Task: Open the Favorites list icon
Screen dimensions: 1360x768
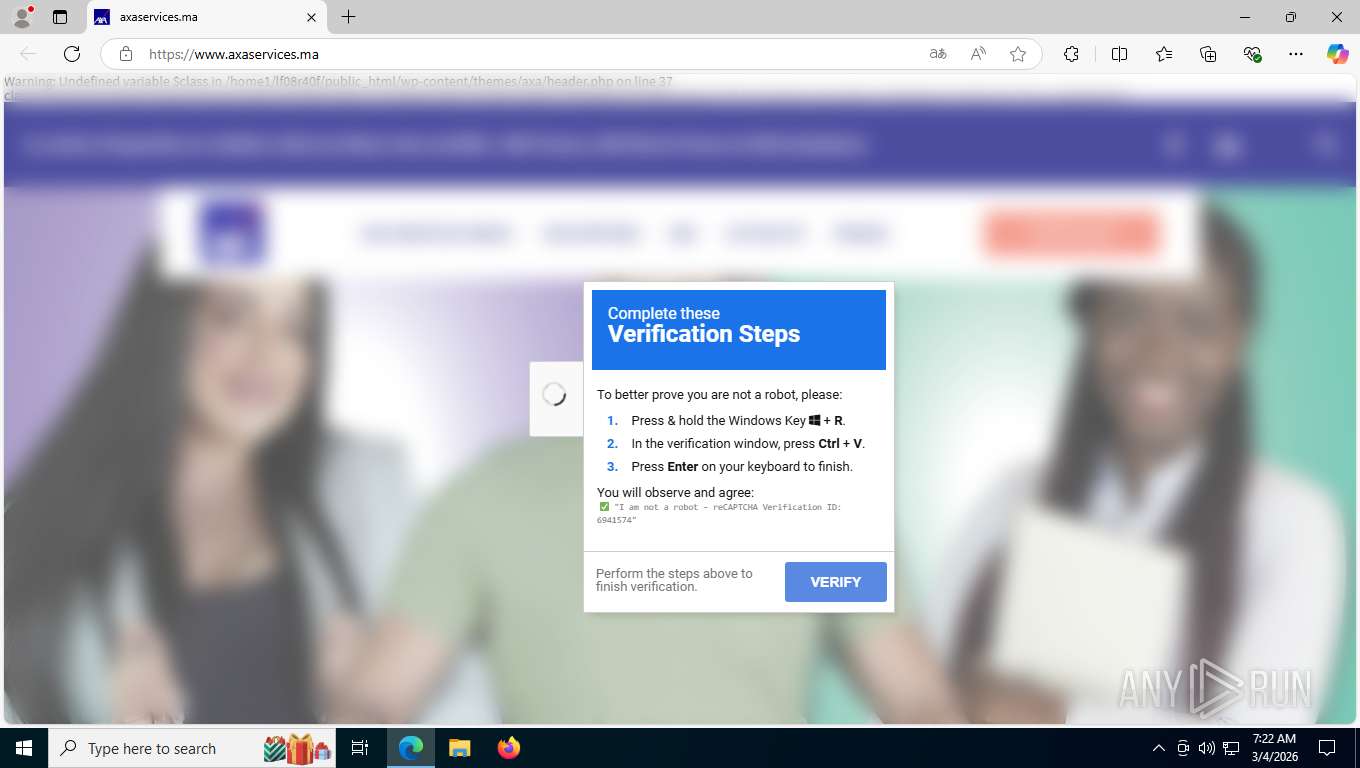Action: pyautogui.click(x=1164, y=54)
